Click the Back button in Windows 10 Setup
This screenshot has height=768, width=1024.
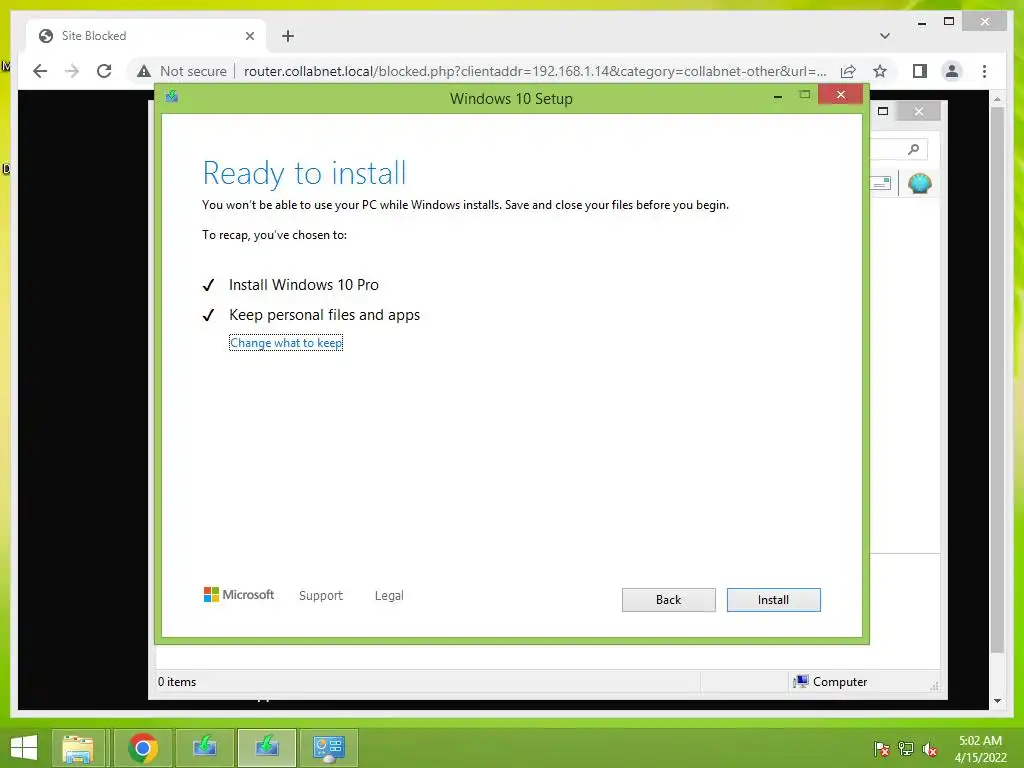click(x=668, y=600)
